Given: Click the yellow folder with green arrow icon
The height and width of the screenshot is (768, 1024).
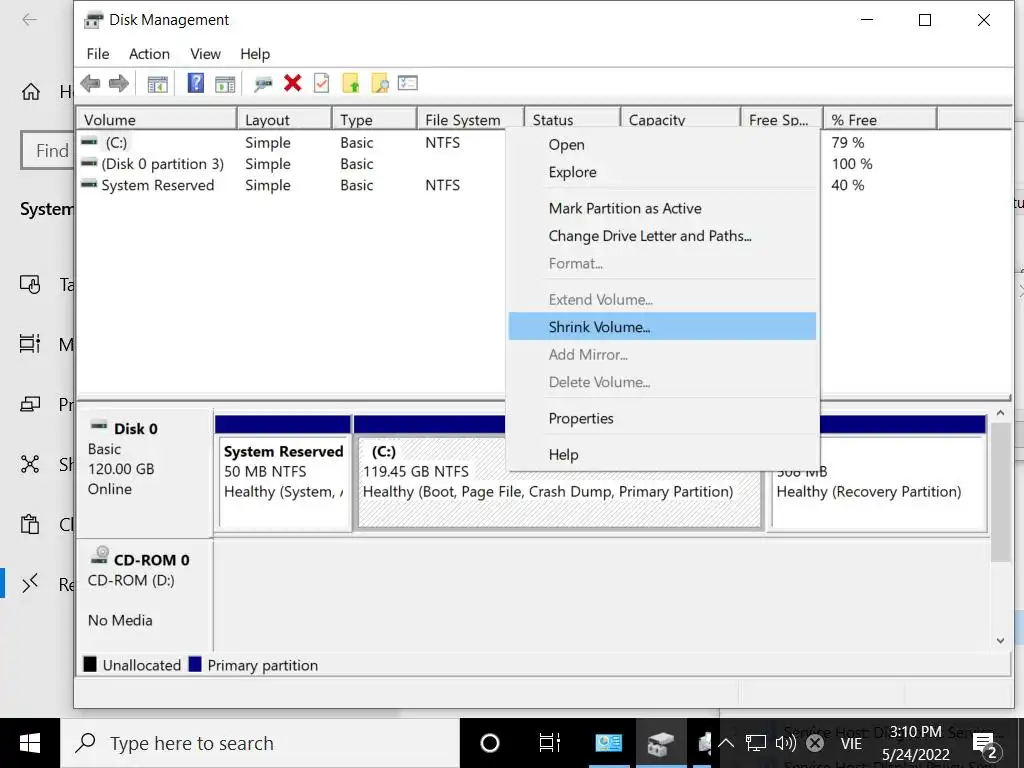Looking at the screenshot, I should pyautogui.click(x=351, y=83).
